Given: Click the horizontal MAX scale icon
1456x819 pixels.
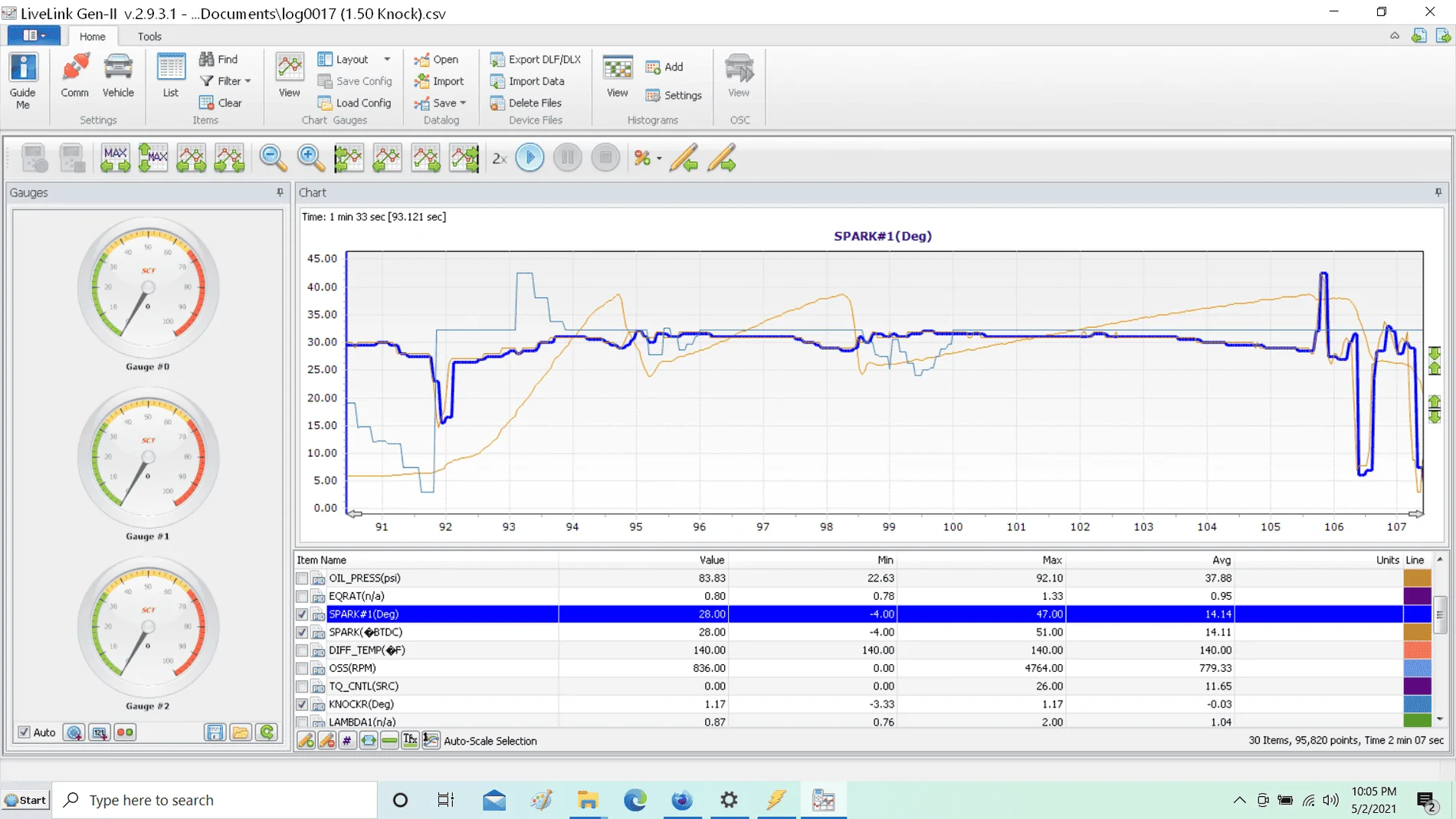Looking at the screenshot, I should click(115, 158).
